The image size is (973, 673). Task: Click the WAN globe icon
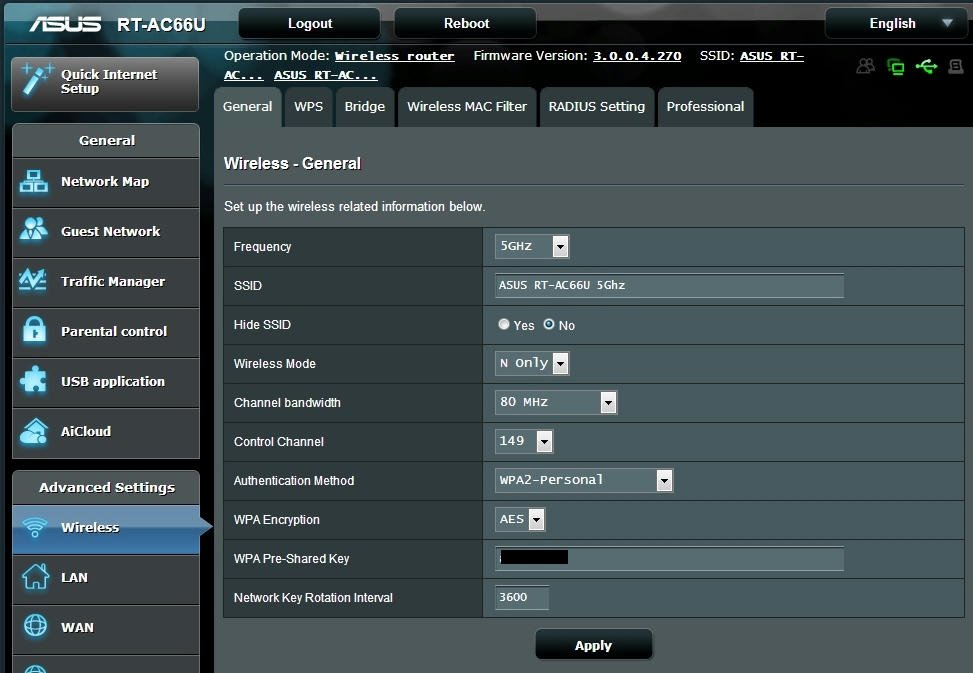[35, 625]
